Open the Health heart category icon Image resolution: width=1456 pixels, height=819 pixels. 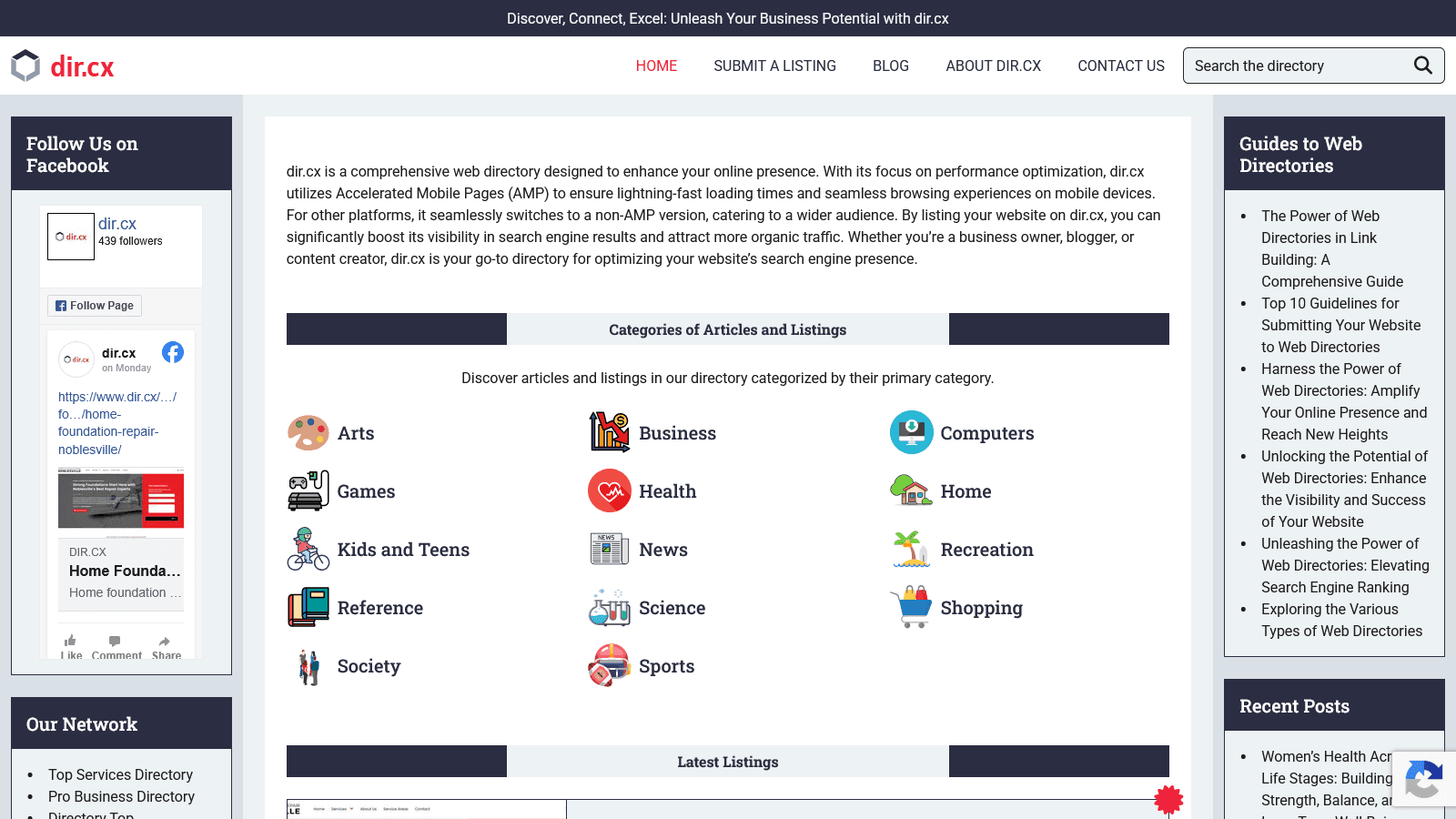[610, 491]
